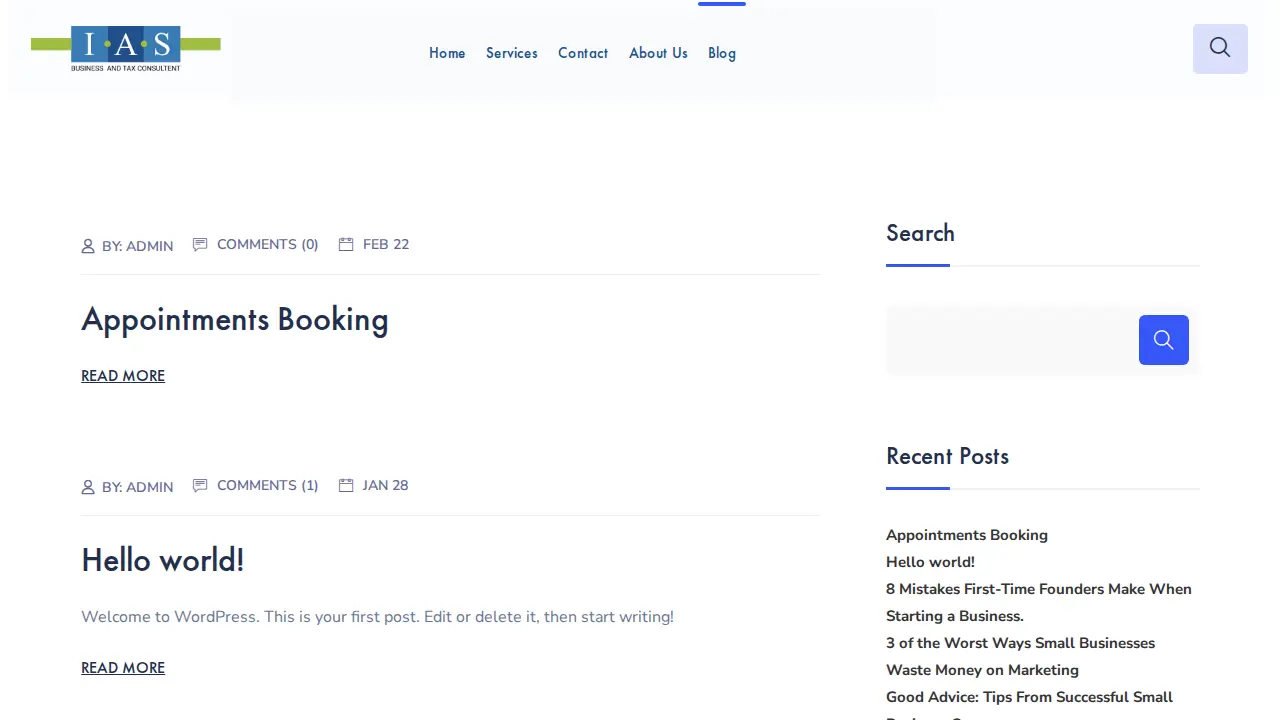Click the IAS Business and Tax Consultant logo
Image resolution: width=1280 pixels, height=720 pixels.
pos(126,49)
